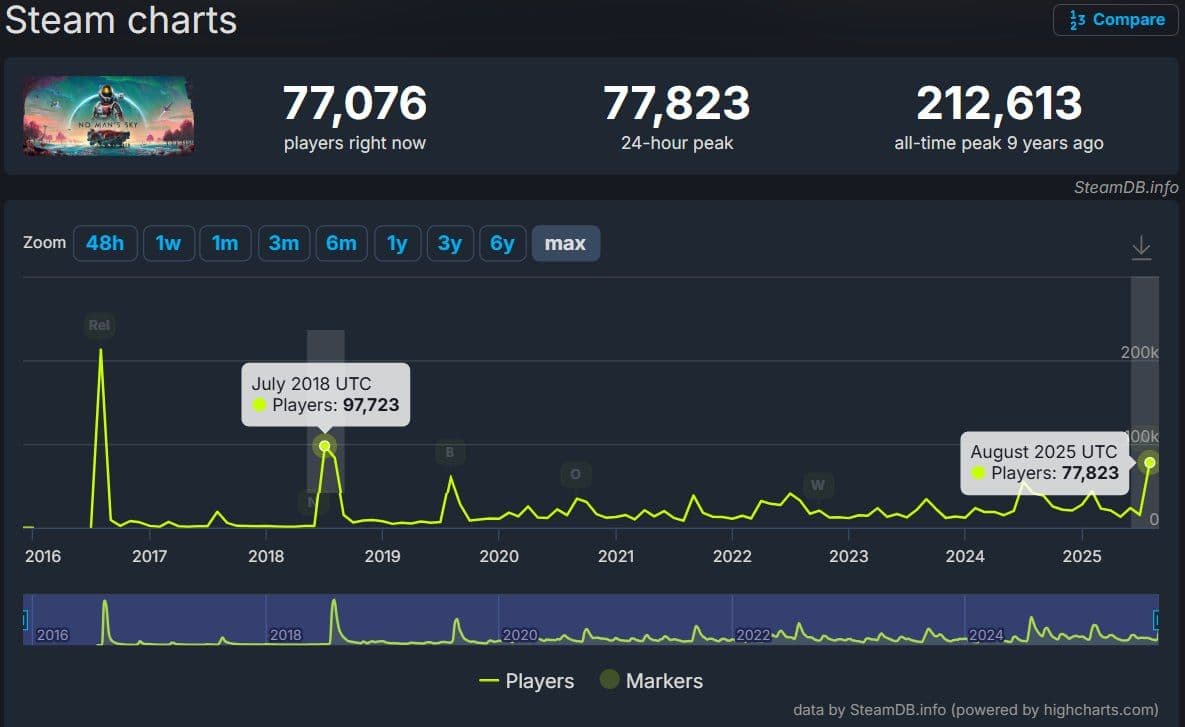Click the Steam charts heading
This screenshot has height=727, width=1185.
tap(121, 20)
